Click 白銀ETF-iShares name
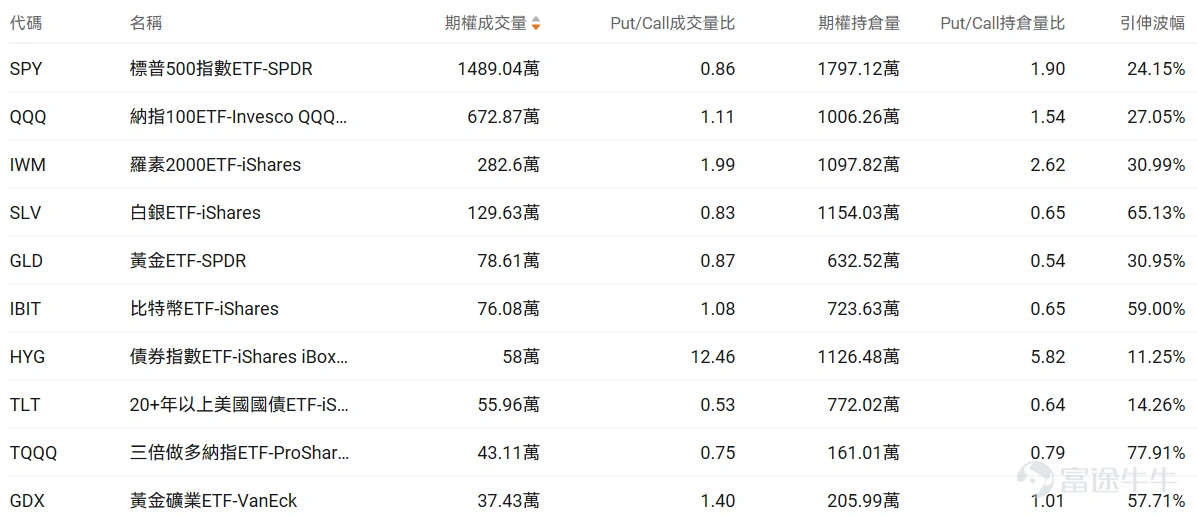 [195, 213]
